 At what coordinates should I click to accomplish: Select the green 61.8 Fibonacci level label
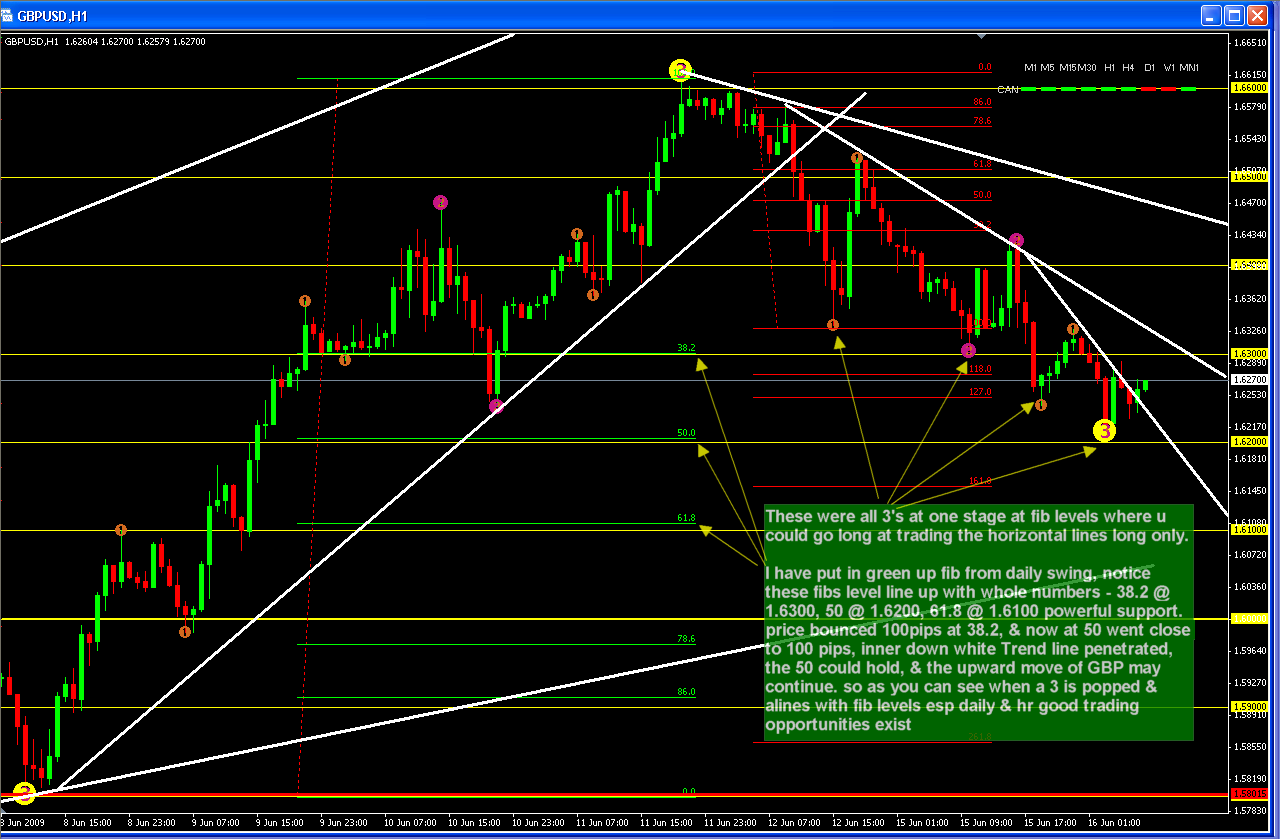tap(686, 518)
